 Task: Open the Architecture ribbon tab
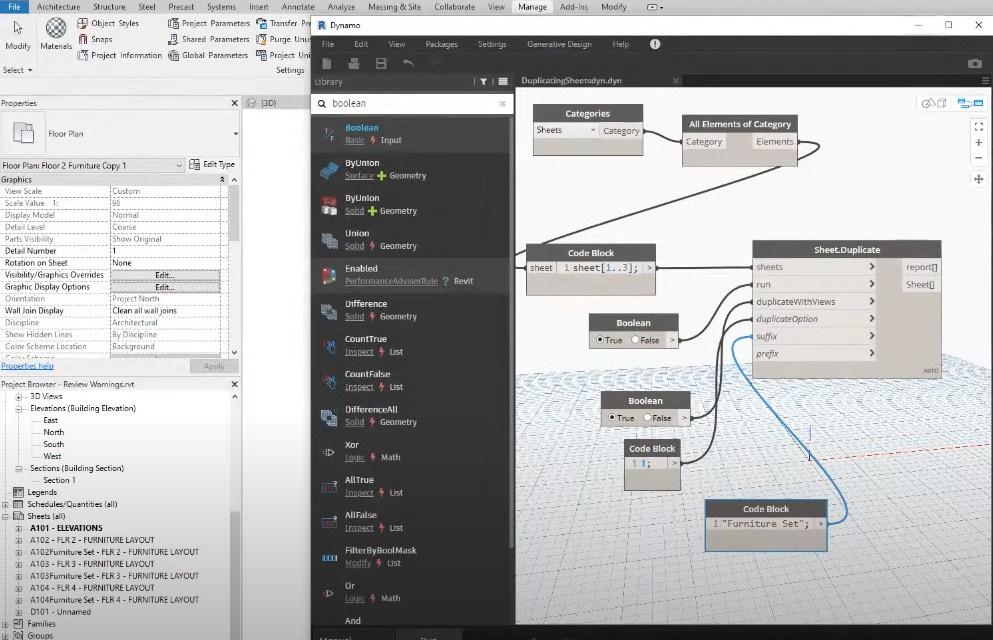pyautogui.click(x=58, y=7)
